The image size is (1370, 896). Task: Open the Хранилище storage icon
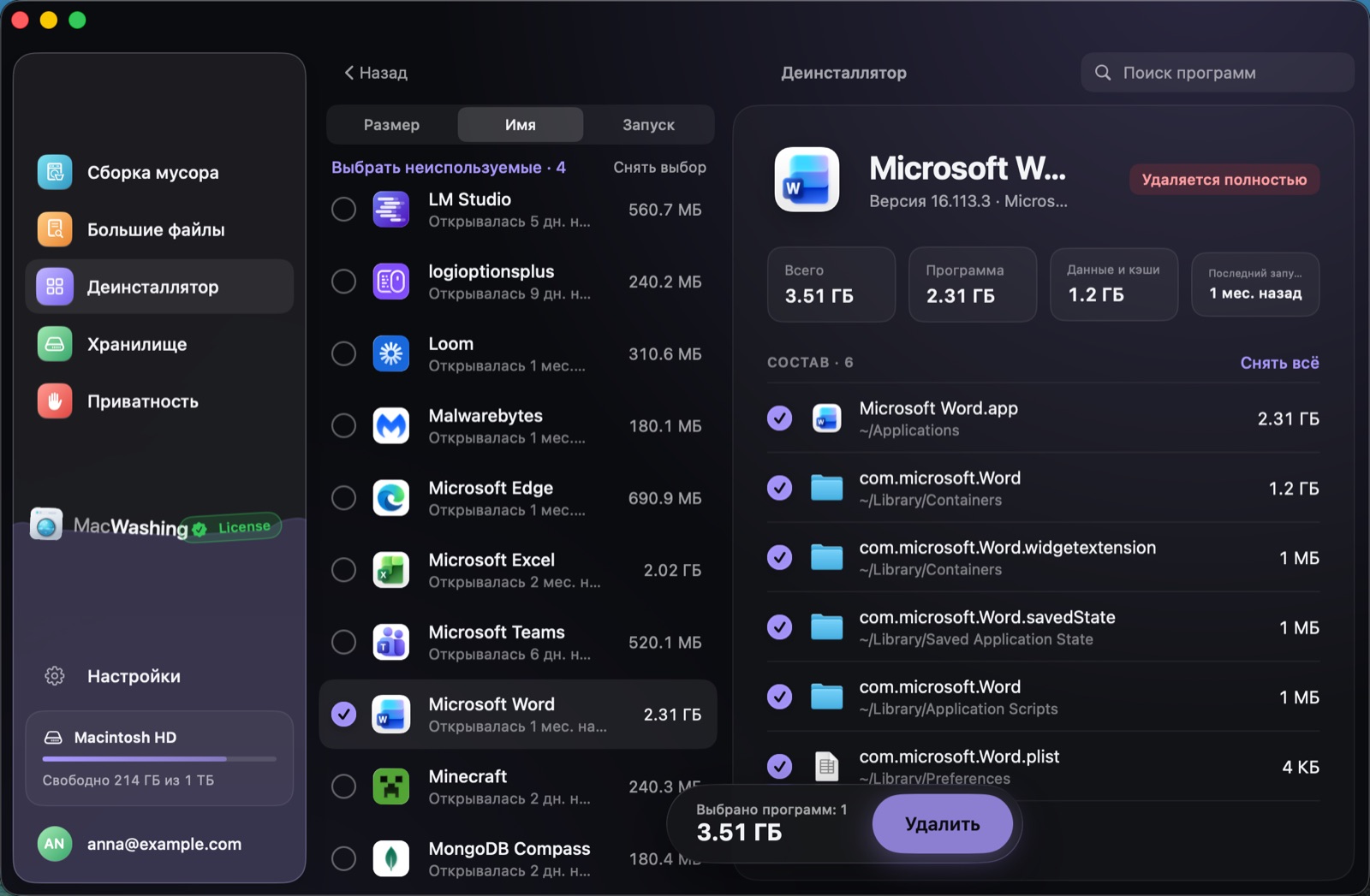pos(55,344)
